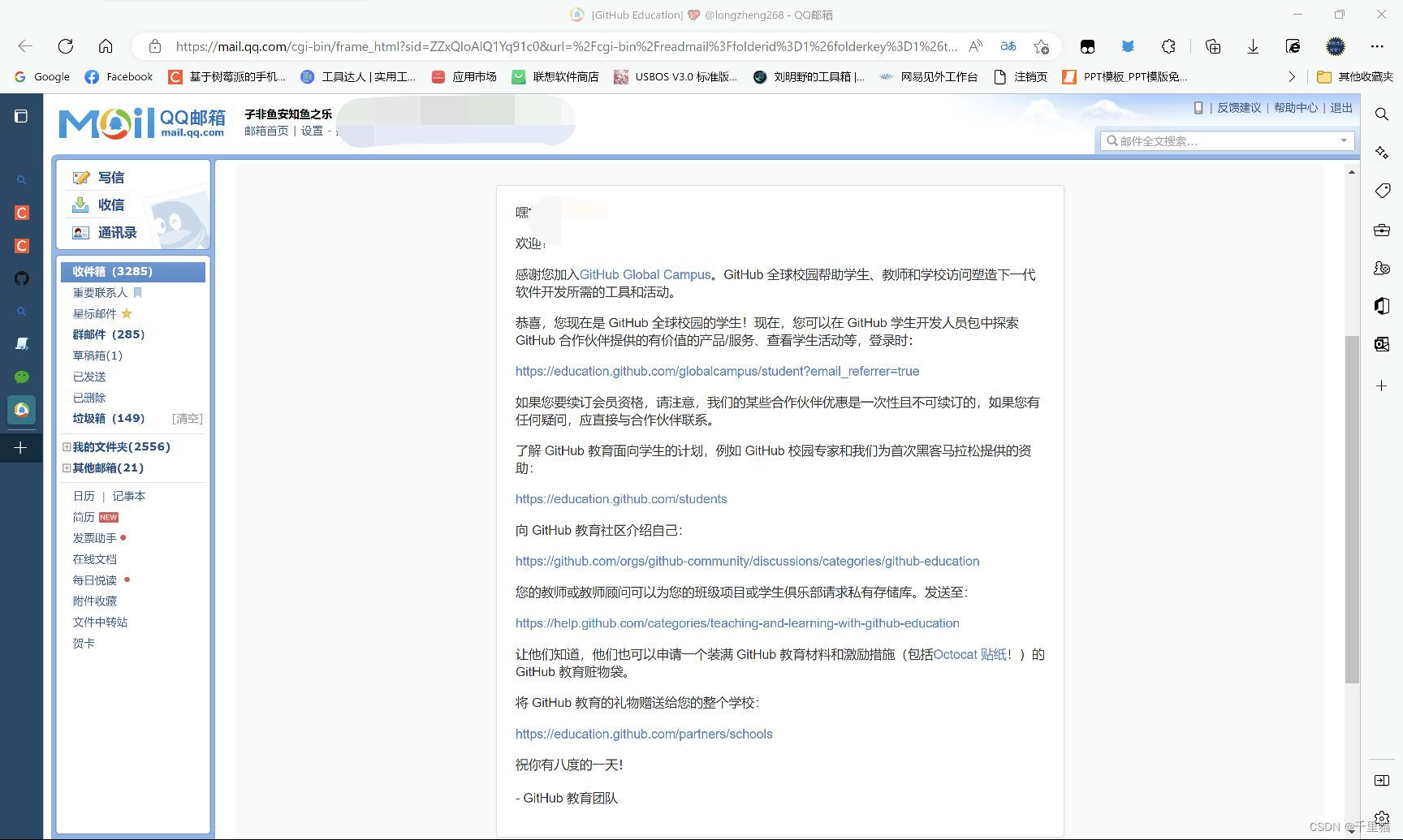Open 在线文档 online documents

[x=94, y=559]
